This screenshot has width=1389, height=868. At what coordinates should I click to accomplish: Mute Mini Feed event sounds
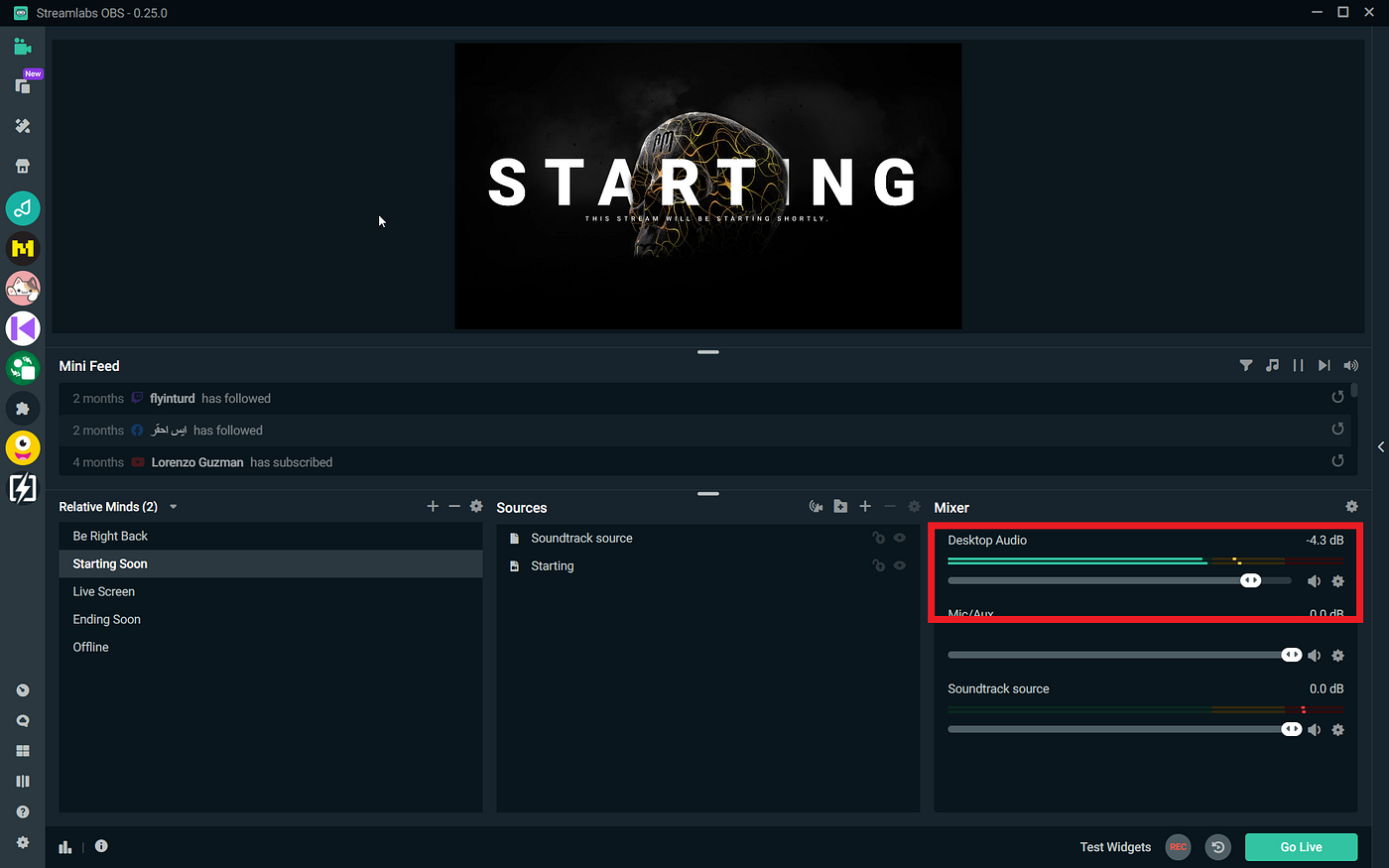pyautogui.click(x=1350, y=365)
